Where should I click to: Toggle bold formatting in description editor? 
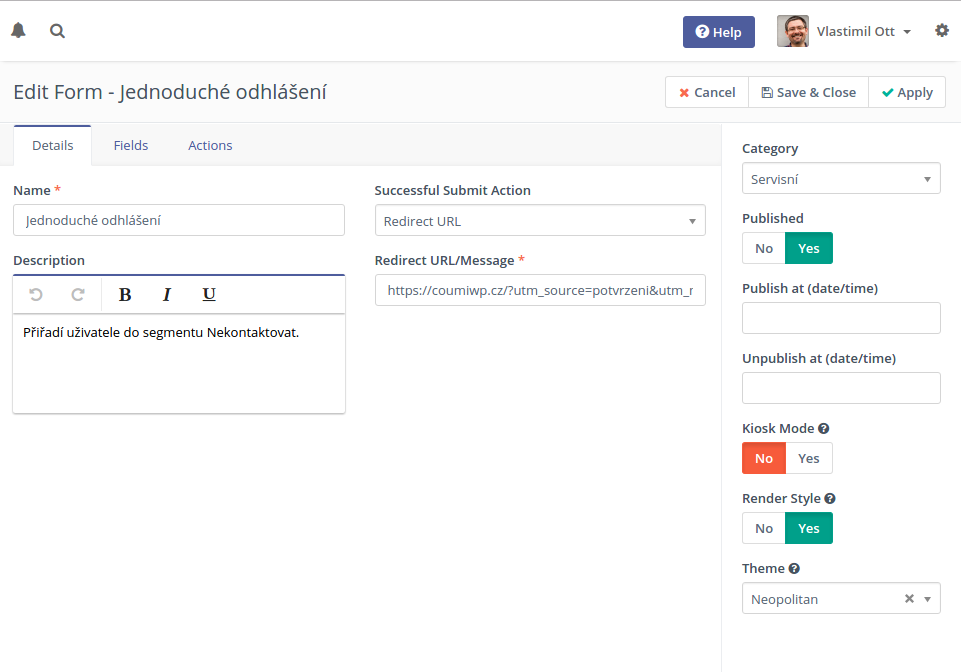(125, 294)
